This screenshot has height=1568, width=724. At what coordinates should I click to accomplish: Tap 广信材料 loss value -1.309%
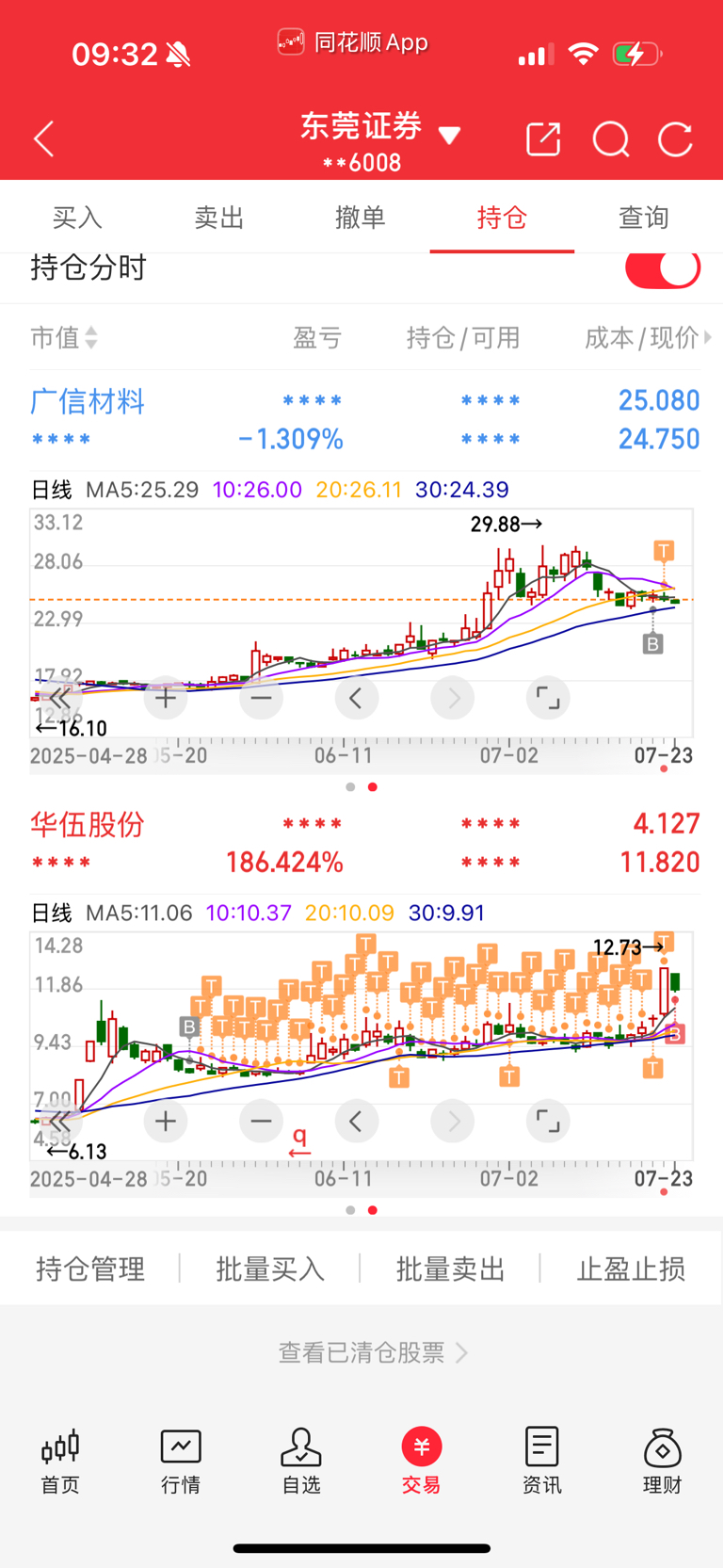pos(290,439)
